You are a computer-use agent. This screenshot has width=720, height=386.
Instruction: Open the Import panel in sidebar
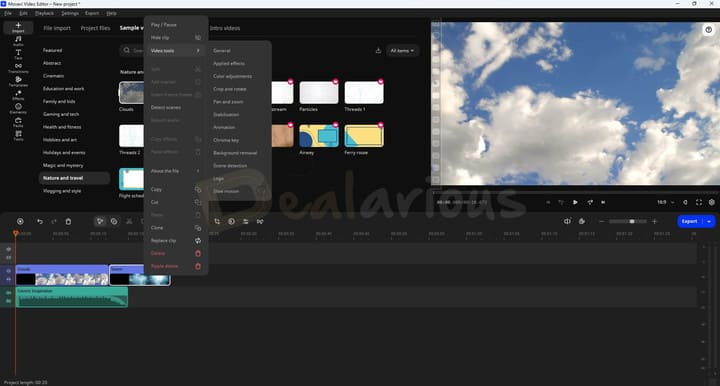pos(18,28)
